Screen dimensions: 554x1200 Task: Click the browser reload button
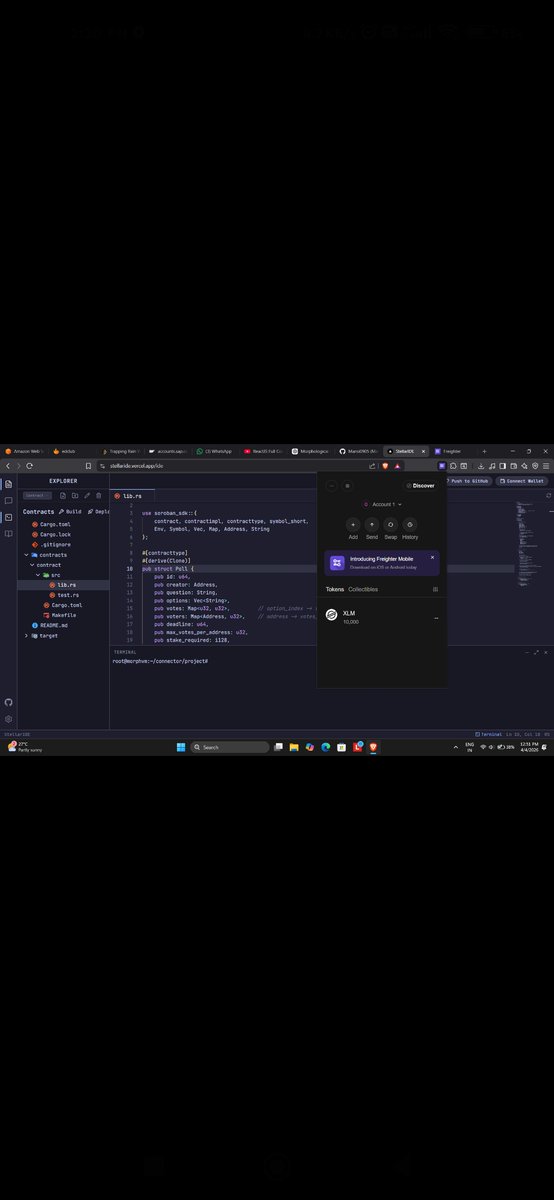tap(29, 466)
